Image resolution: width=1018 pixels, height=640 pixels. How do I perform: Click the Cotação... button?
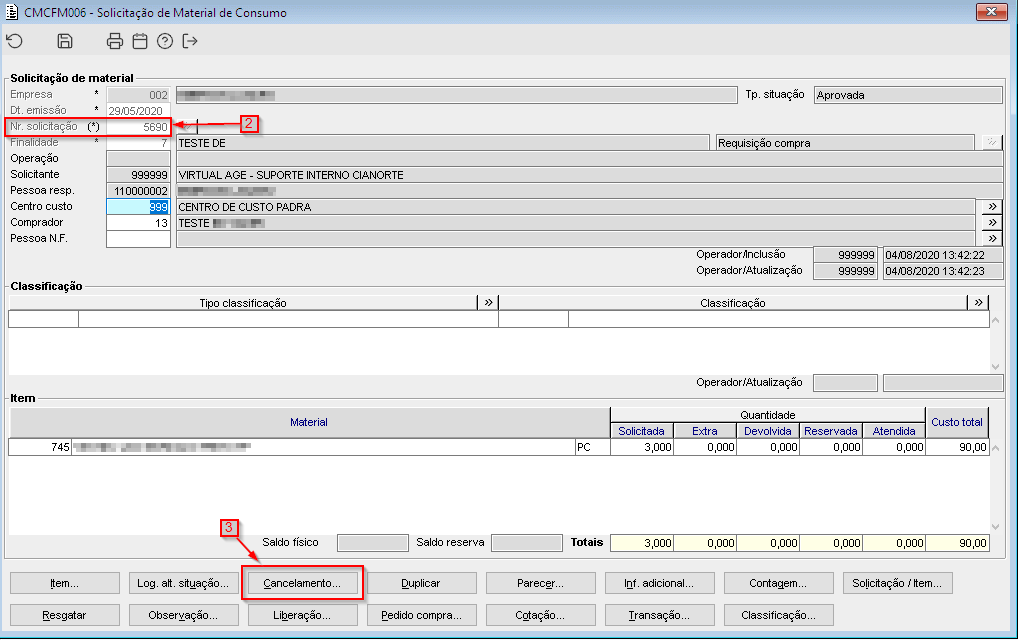(x=540, y=615)
